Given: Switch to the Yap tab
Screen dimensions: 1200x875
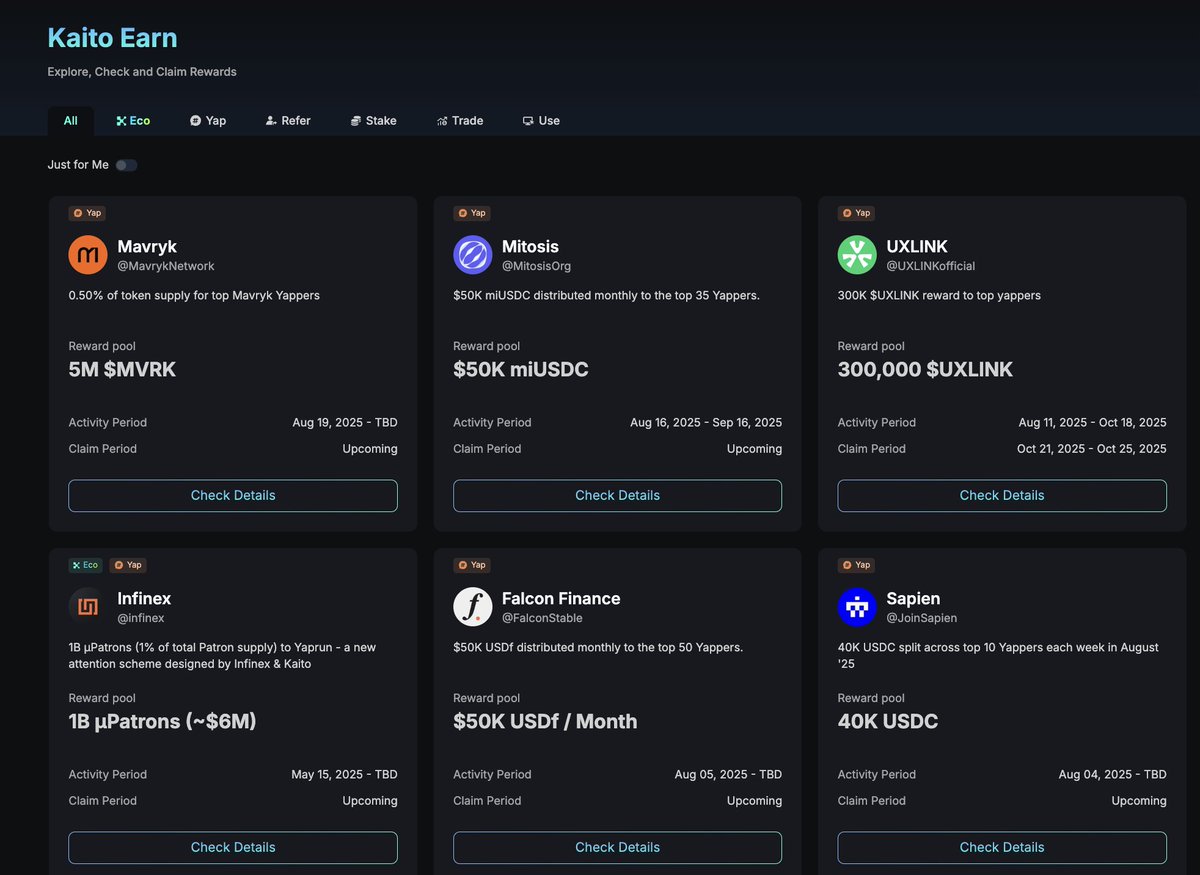Looking at the screenshot, I should point(208,121).
